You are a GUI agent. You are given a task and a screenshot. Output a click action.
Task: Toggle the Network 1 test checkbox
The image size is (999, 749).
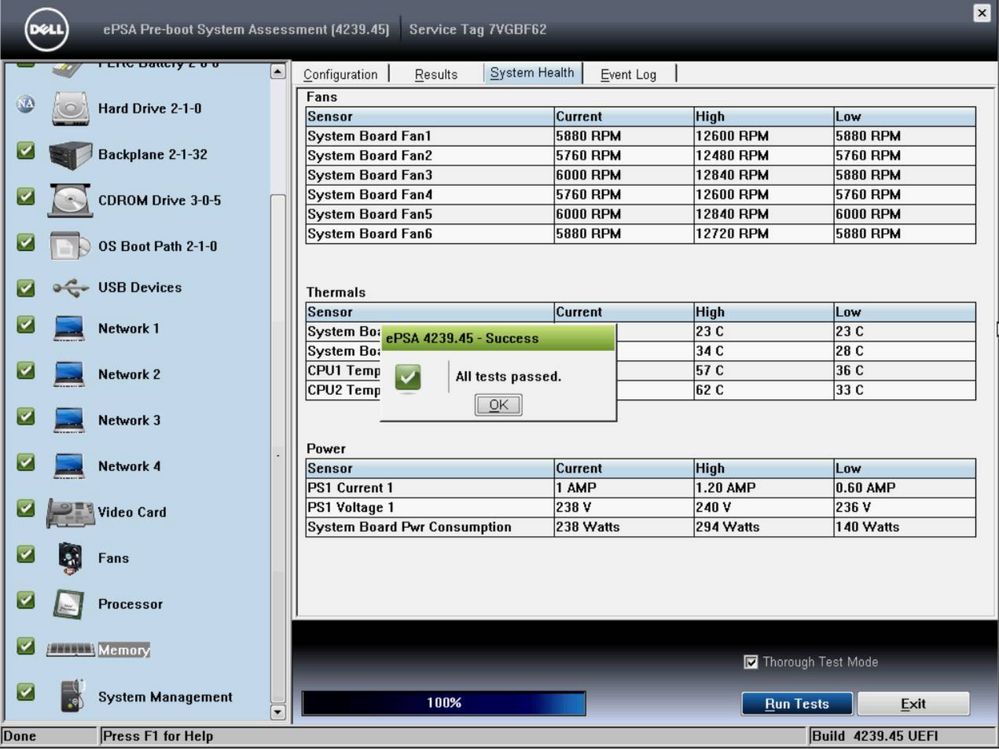point(25,325)
